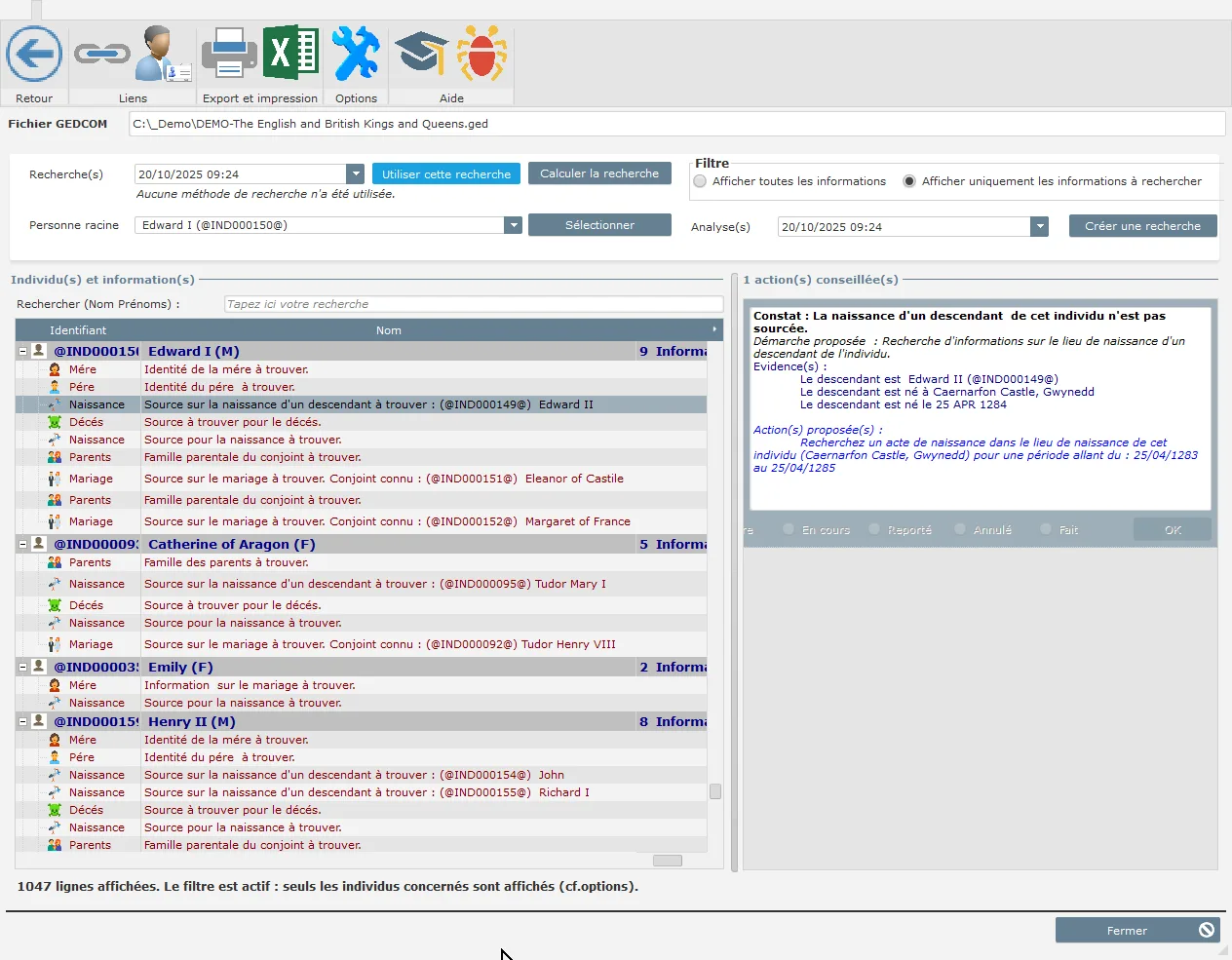Open the chain Liens icon
The image size is (1232, 960).
pyautogui.click(x=102, y=54)
